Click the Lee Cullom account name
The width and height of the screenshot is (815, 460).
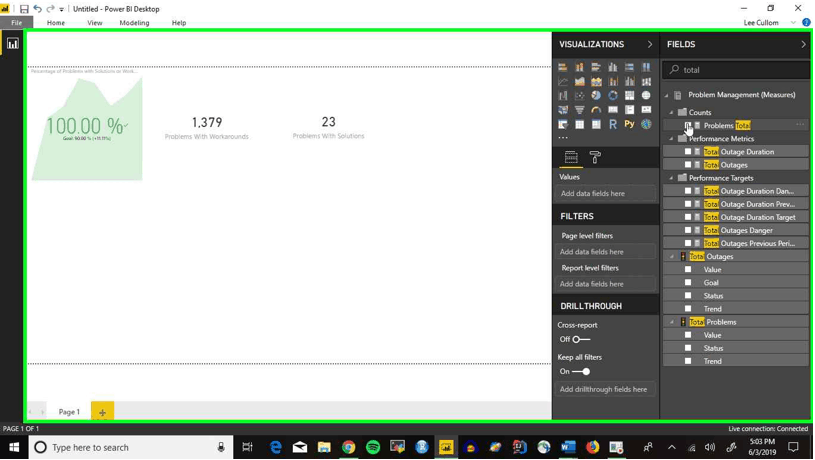click(761, 23)
